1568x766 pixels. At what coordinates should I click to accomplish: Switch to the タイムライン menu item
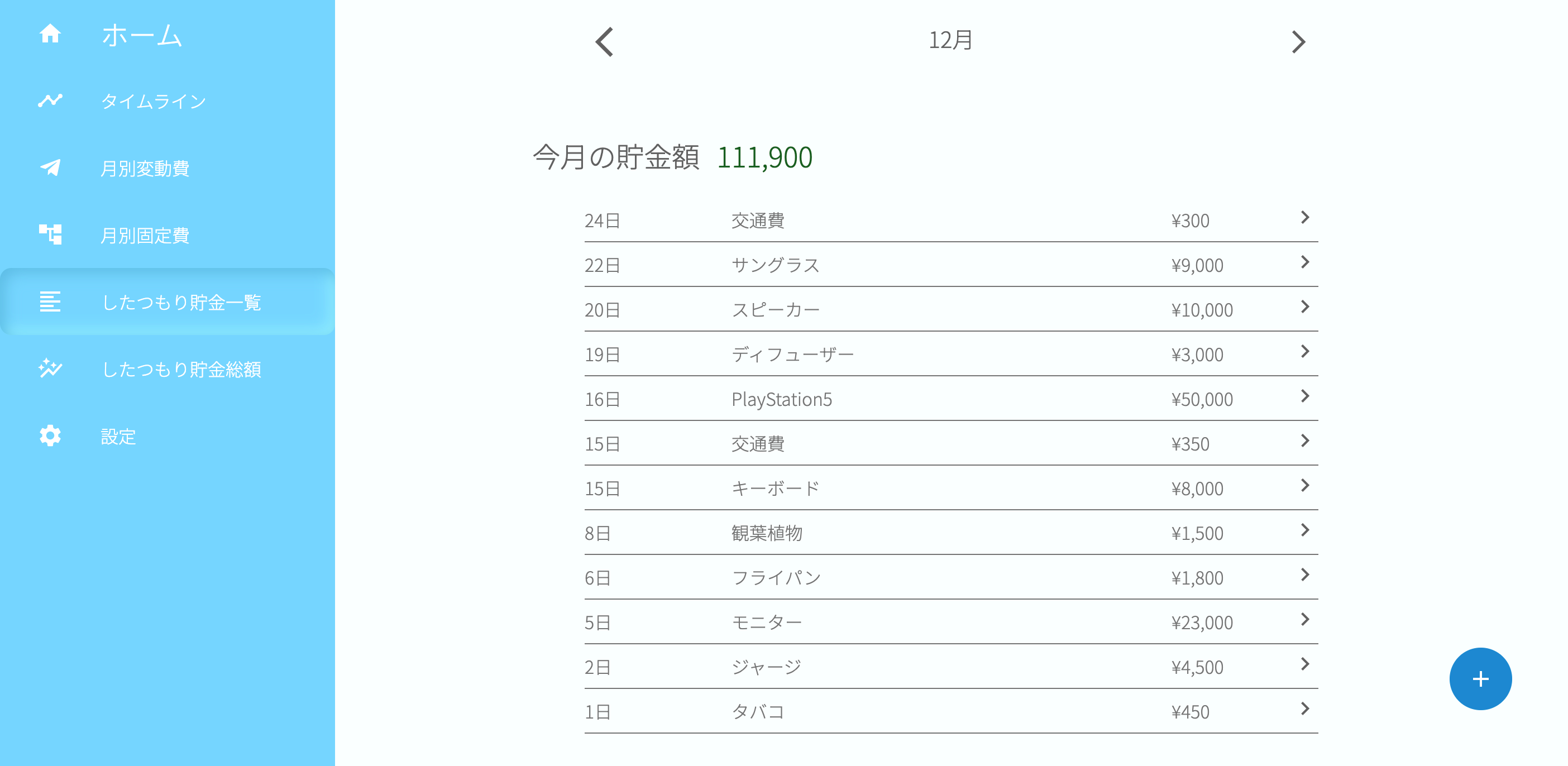(x=155, y=101)
